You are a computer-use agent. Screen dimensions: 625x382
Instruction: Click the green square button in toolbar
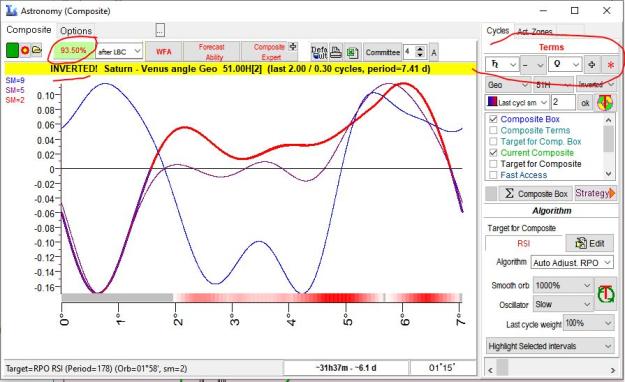(12, 51)
